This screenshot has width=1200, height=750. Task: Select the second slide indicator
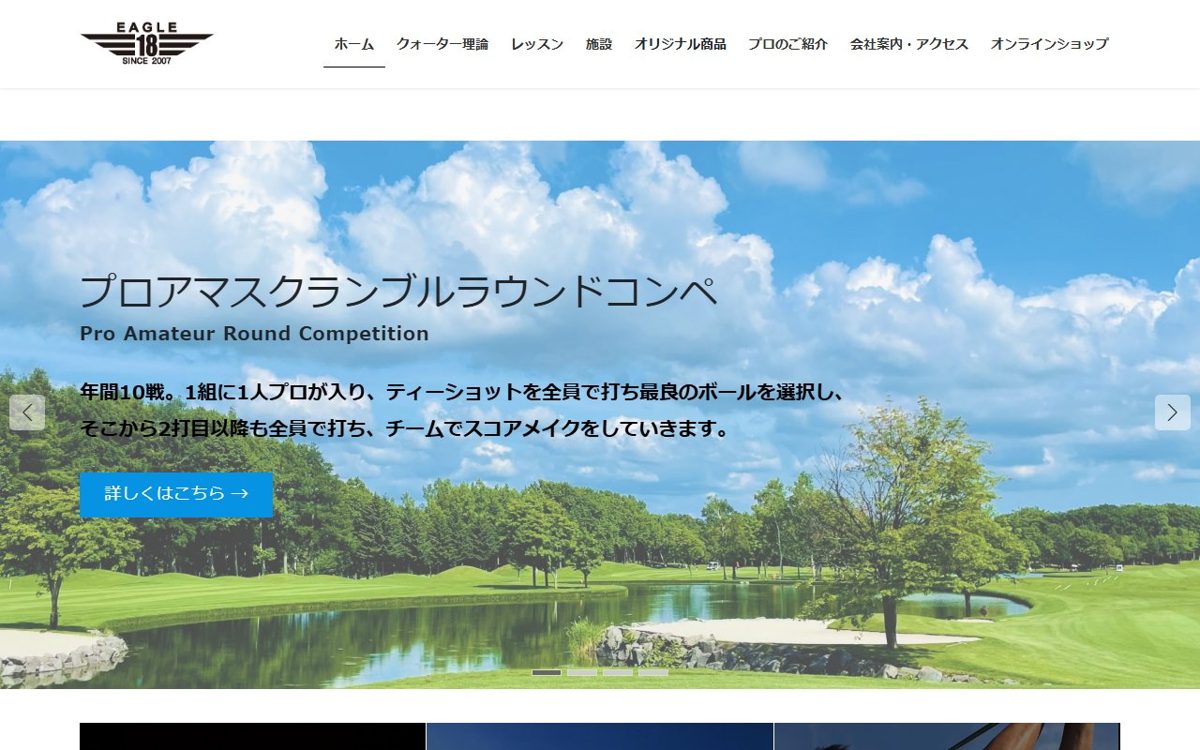pyautogui.click(x=582, y=673)
